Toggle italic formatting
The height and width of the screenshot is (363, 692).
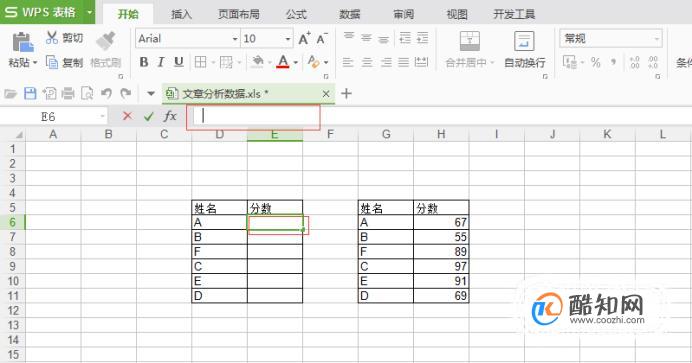tap(161, 62)
